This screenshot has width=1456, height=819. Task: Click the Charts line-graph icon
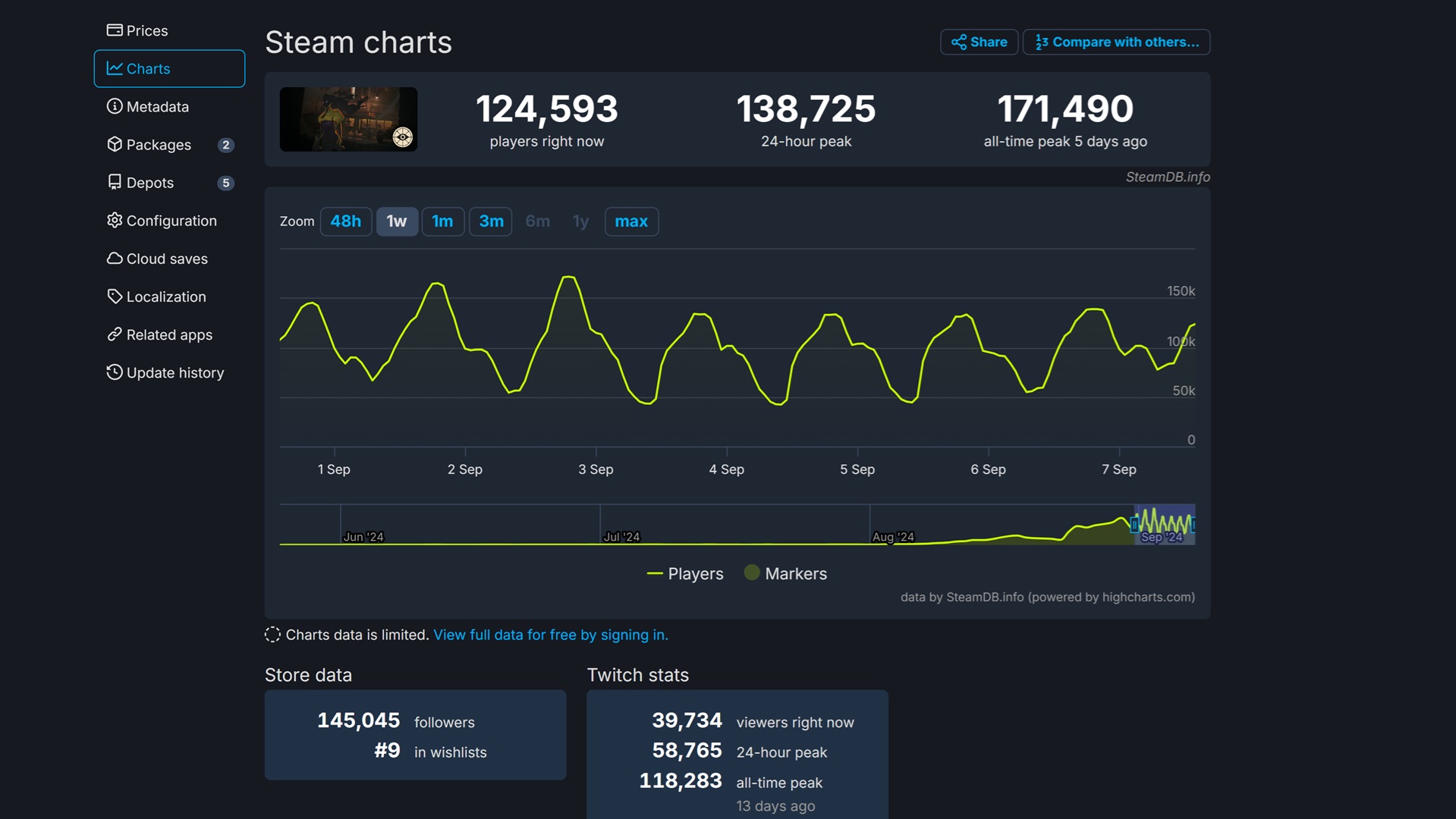coord(115,68)
